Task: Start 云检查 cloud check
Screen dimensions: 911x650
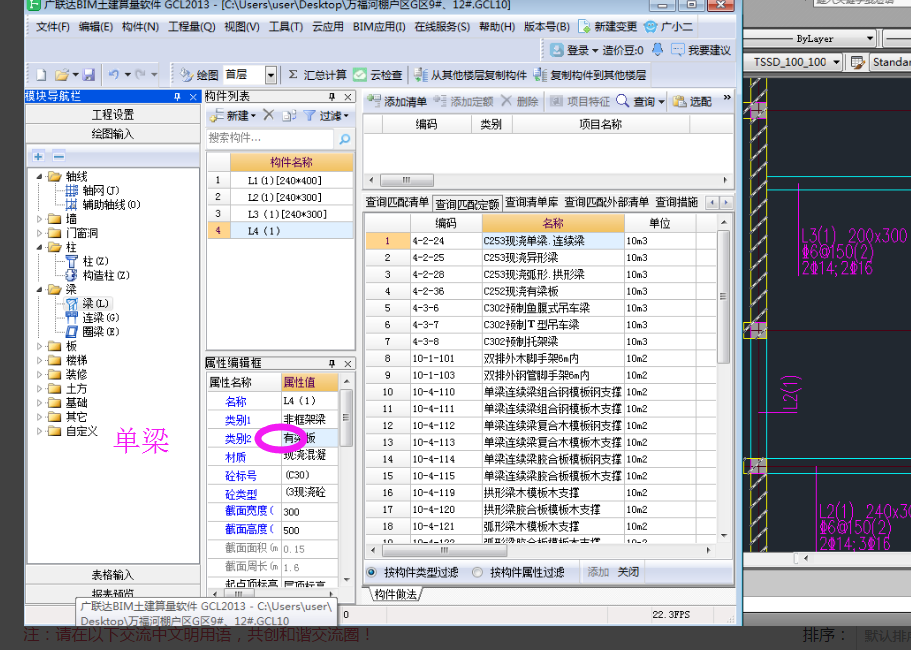Action: tap(378, 74)
